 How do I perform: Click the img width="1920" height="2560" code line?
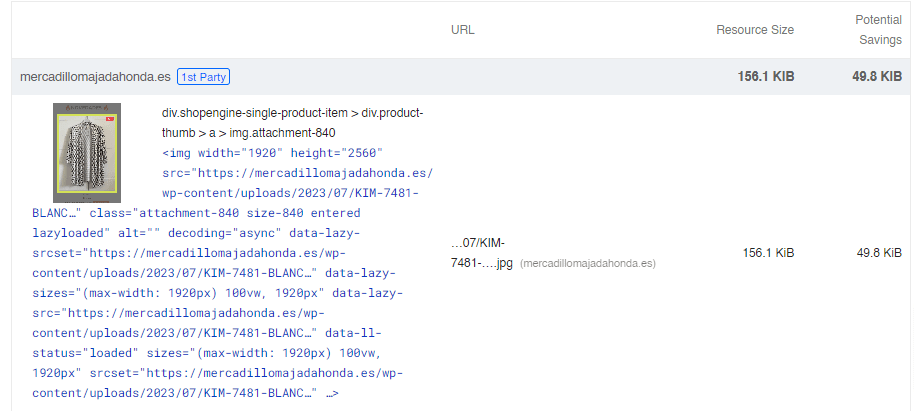(x=272, y=153)
